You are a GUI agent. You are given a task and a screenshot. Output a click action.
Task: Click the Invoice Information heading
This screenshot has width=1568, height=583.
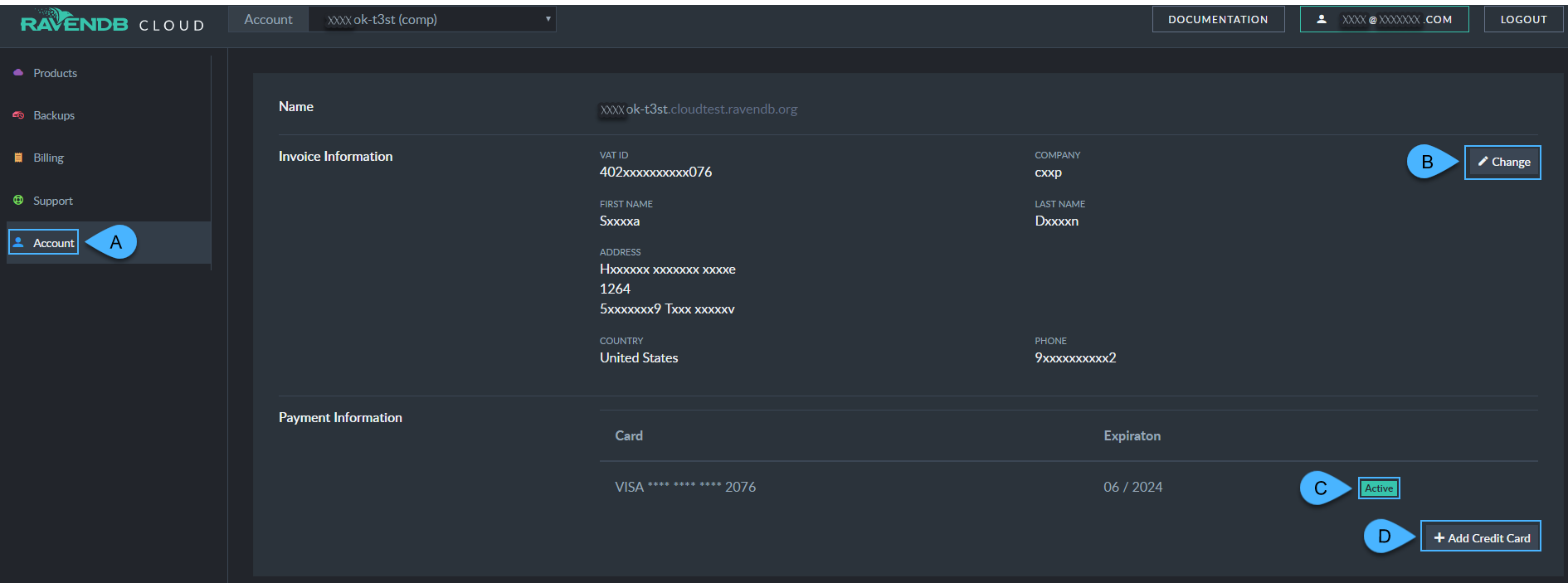335,157
